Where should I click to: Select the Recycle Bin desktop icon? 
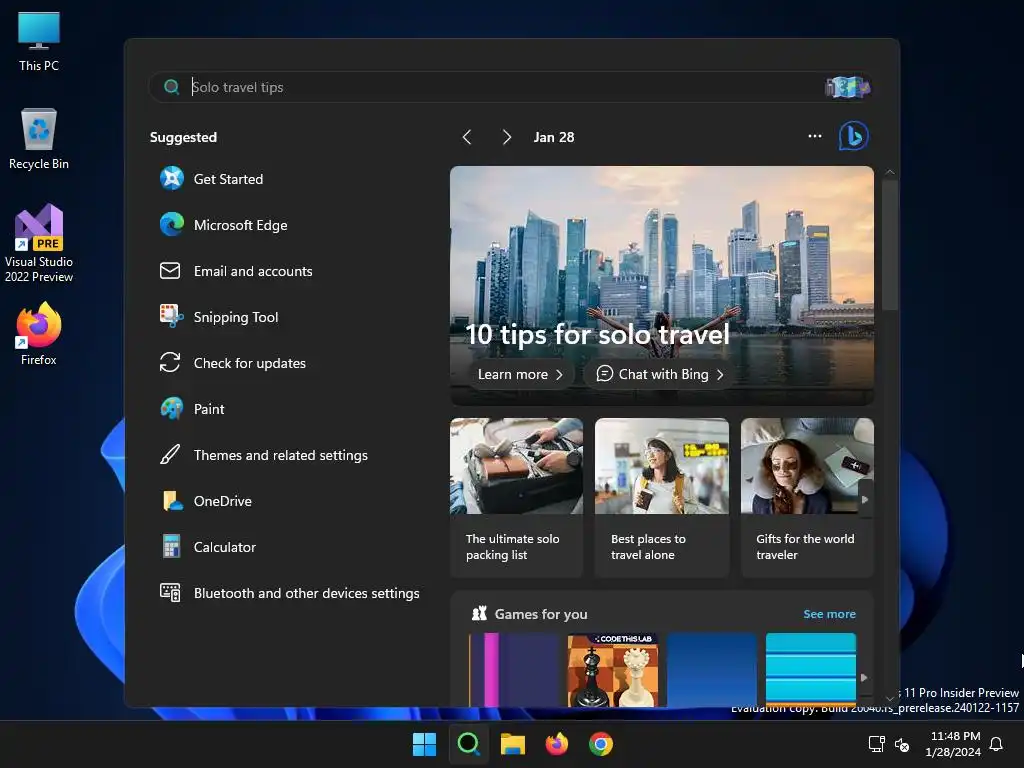[39, 139]
